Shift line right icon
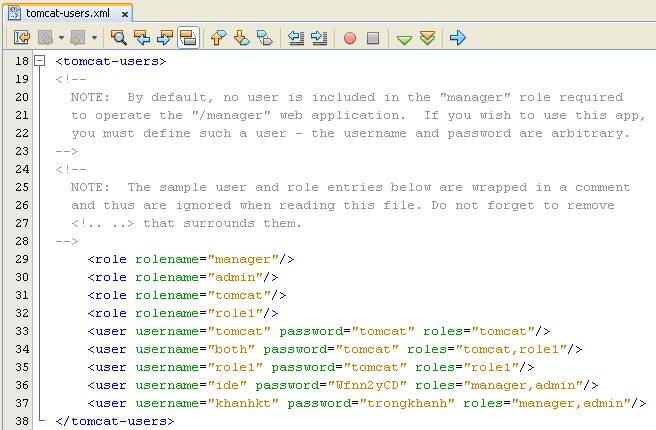Viewport: 656px width, 430px height. [x=319, y=38]
